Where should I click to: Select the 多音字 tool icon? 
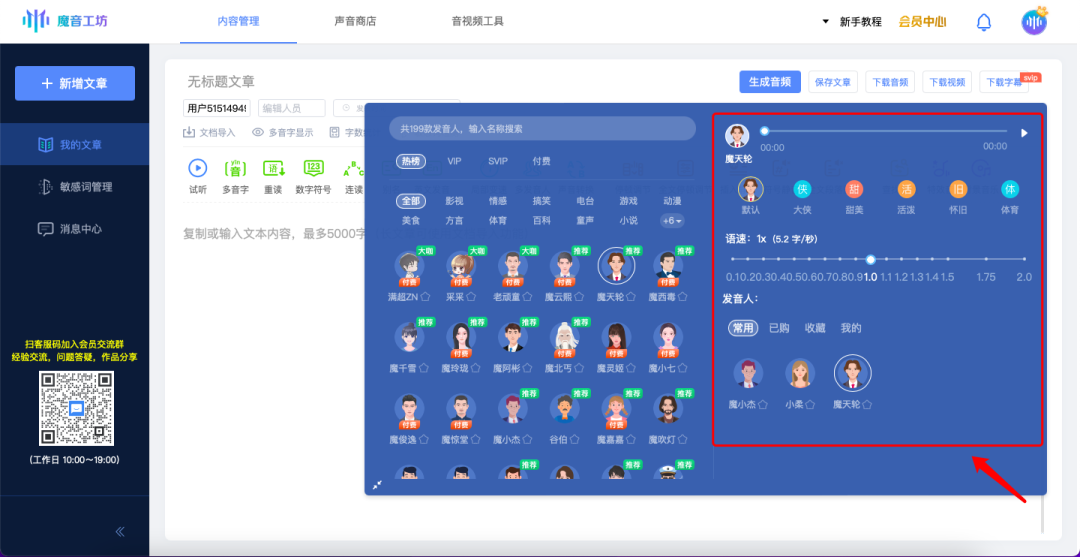tap(236, 168)
